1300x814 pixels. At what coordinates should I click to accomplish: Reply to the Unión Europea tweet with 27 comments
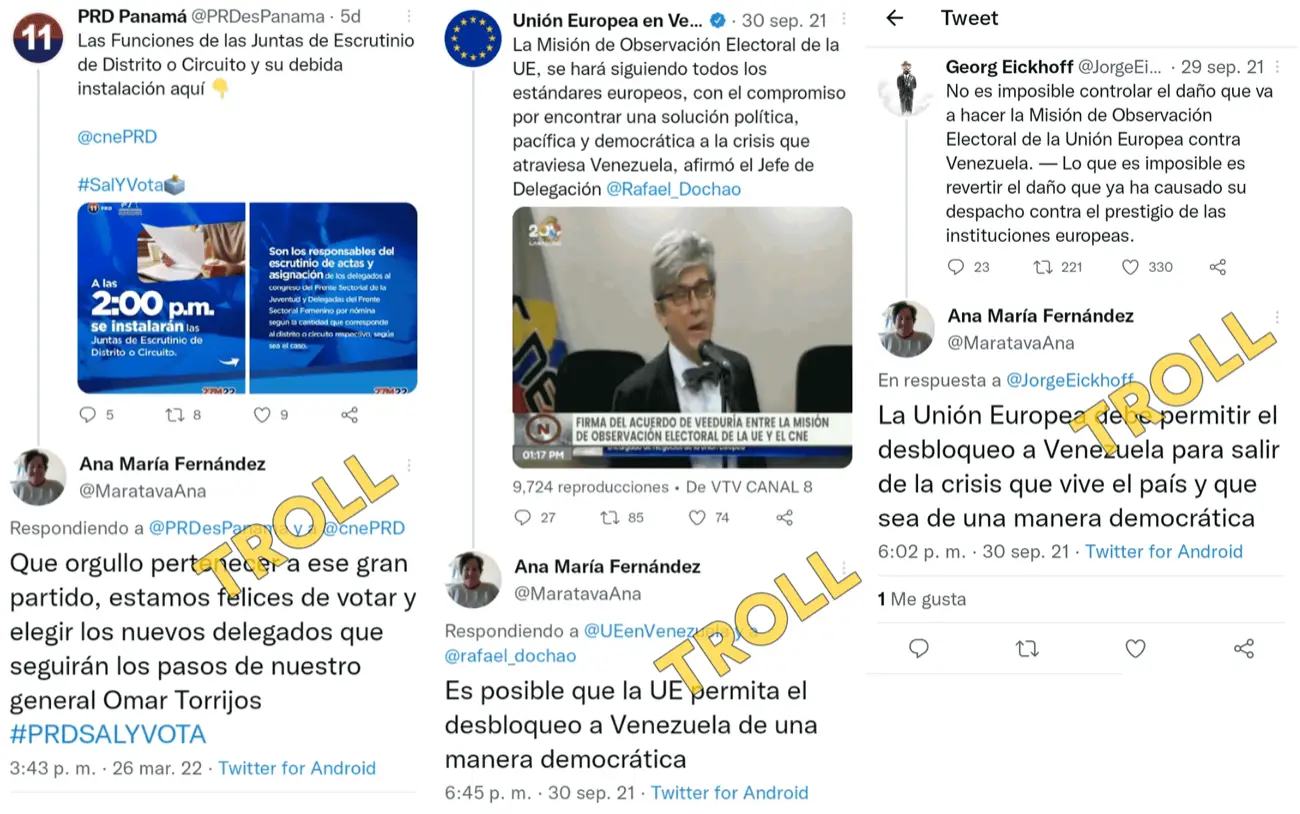click(x=522, y=517)
